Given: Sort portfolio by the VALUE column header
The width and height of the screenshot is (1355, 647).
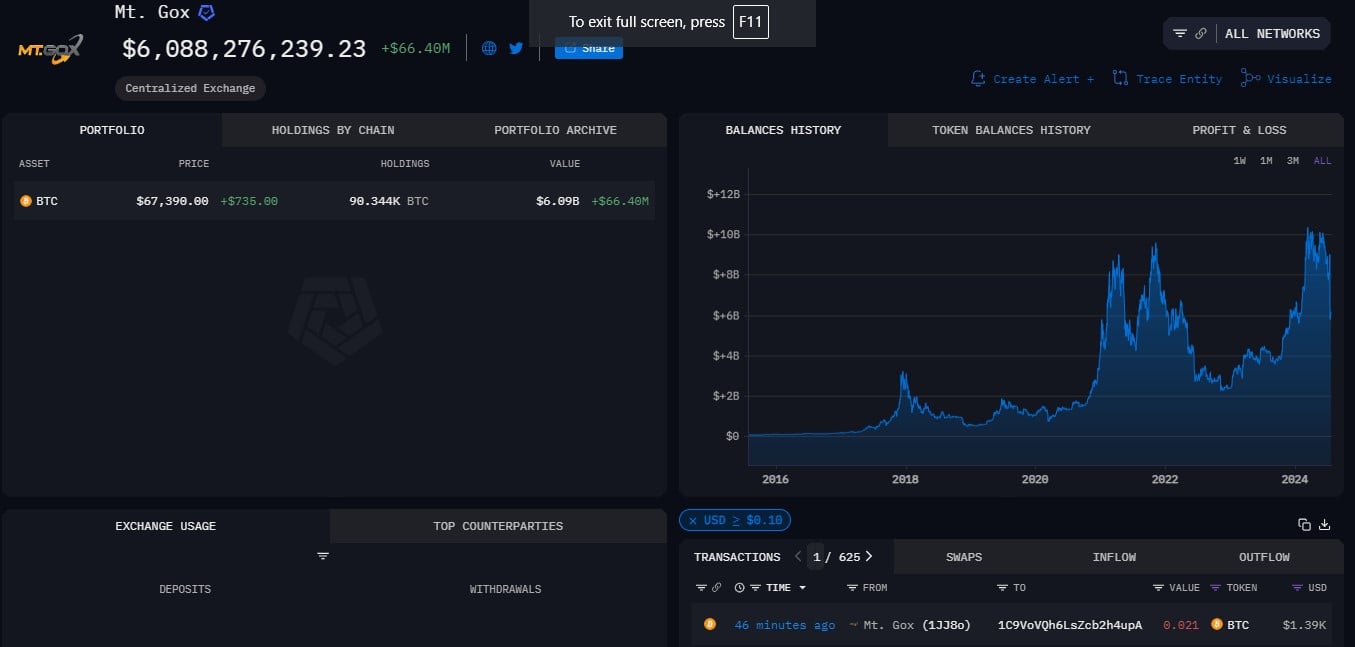Looking at the screenshot, I should pyautogui.click(x=565, y=164).
